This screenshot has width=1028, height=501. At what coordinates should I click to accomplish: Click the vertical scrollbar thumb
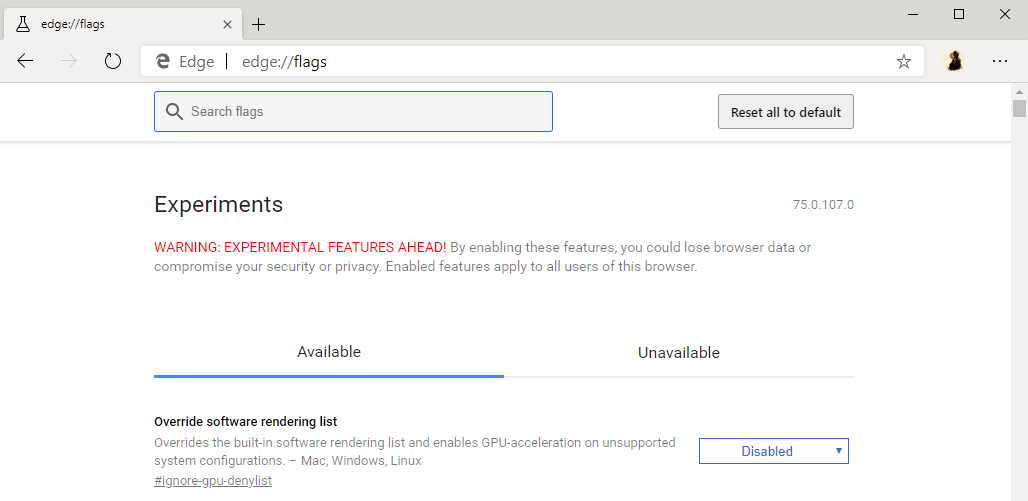[1019, 108]
